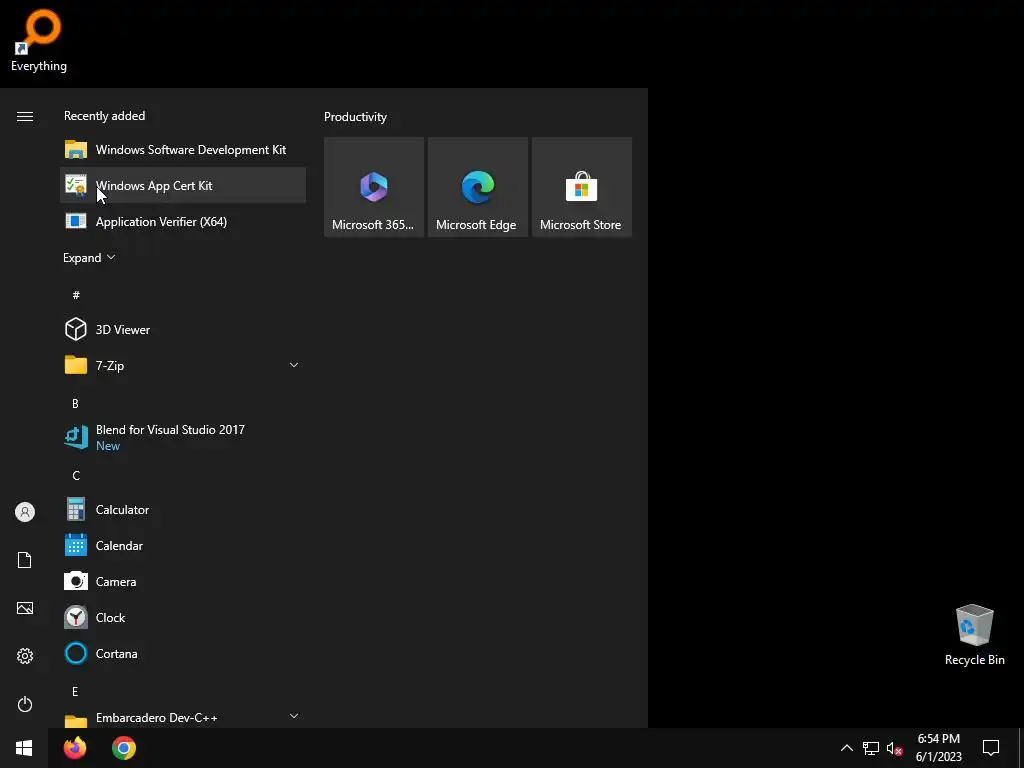This screenshot has width=1024, height=768.
Task: Click the Recently added heading
Action: coord(104,116)
